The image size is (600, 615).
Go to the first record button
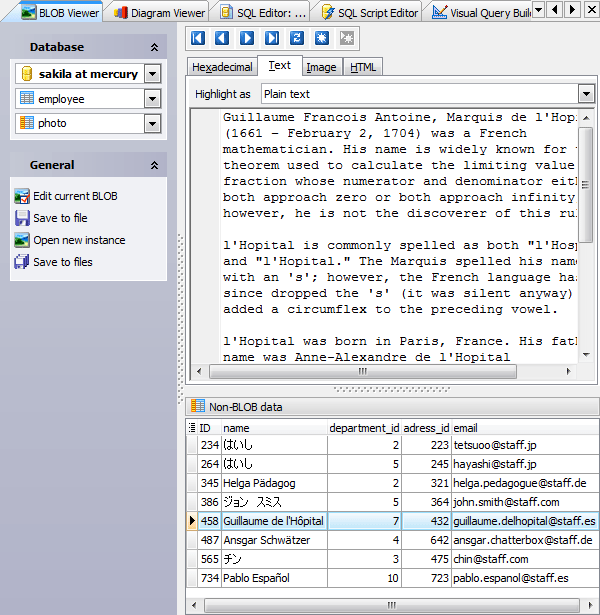(198, 38)
